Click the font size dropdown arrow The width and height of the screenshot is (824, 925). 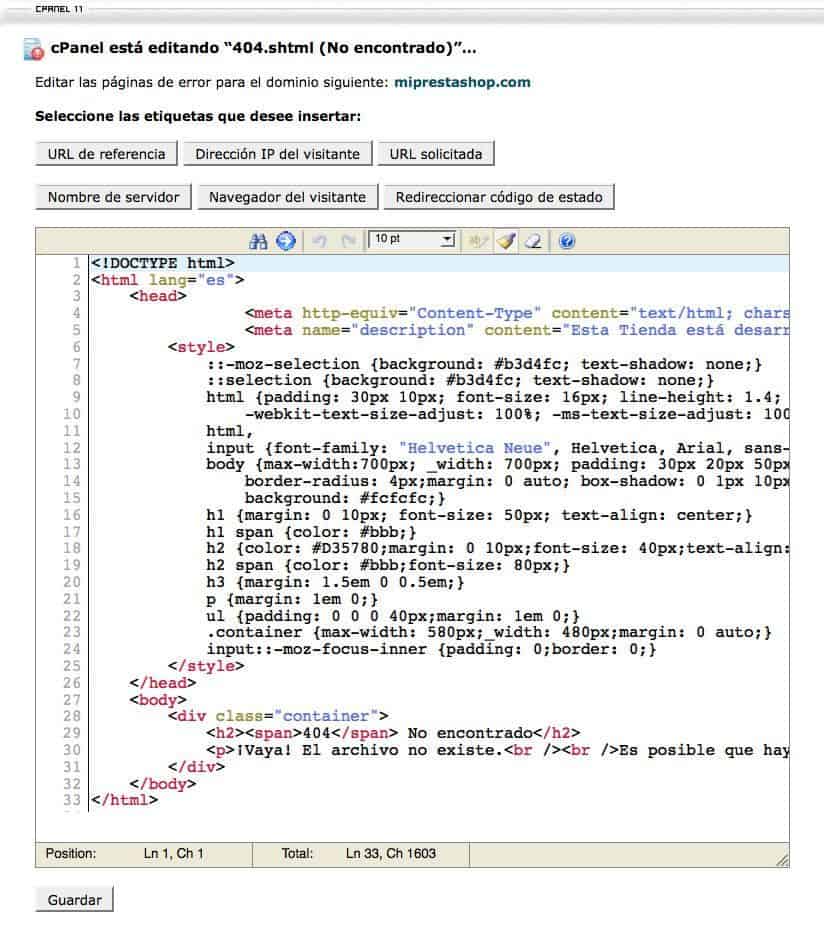click(448, 240)
